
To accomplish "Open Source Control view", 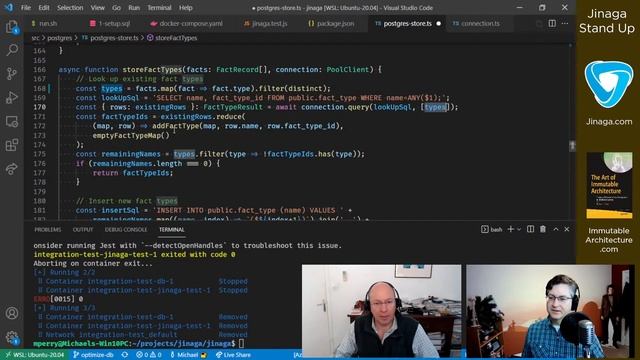I will [12, 74].
